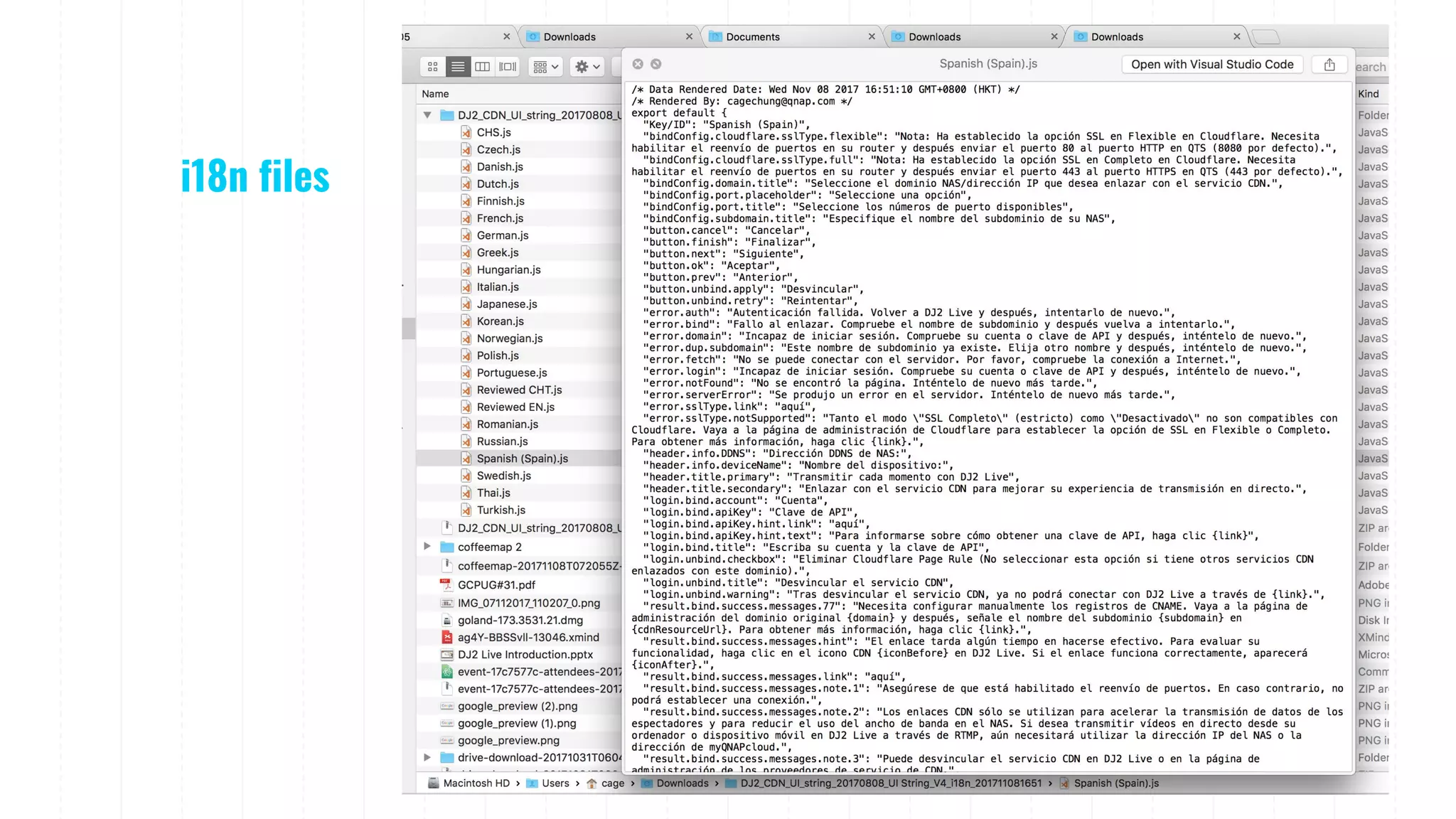Switch to the Documents tab
1456x819 pixels.
coord(752,37)
